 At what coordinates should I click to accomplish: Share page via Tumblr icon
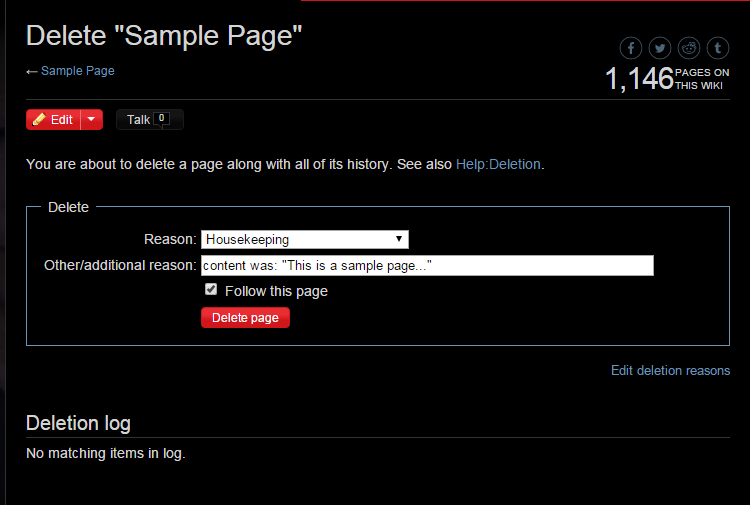click(x=718, y=48)
